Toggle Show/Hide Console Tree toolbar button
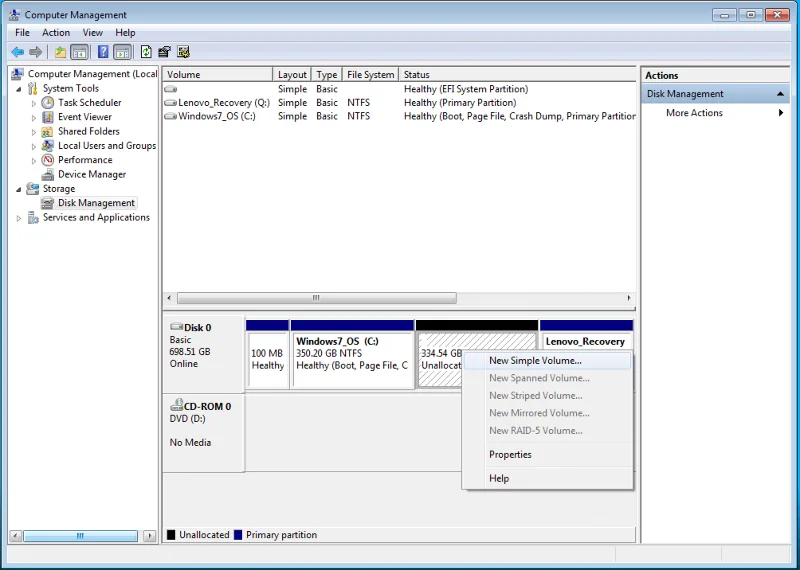The image size is (800, 570). 79,52
